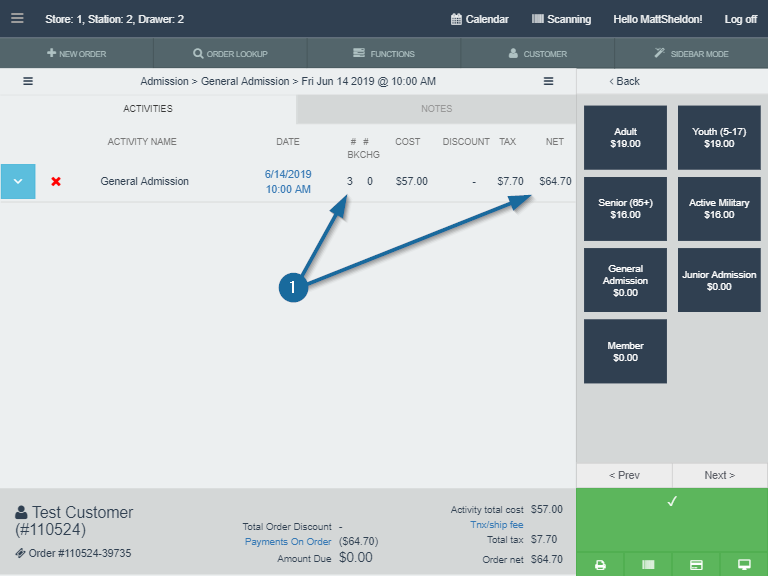Open the Tnx/ship fee link
768x576 pixels.
click(497, 525)
